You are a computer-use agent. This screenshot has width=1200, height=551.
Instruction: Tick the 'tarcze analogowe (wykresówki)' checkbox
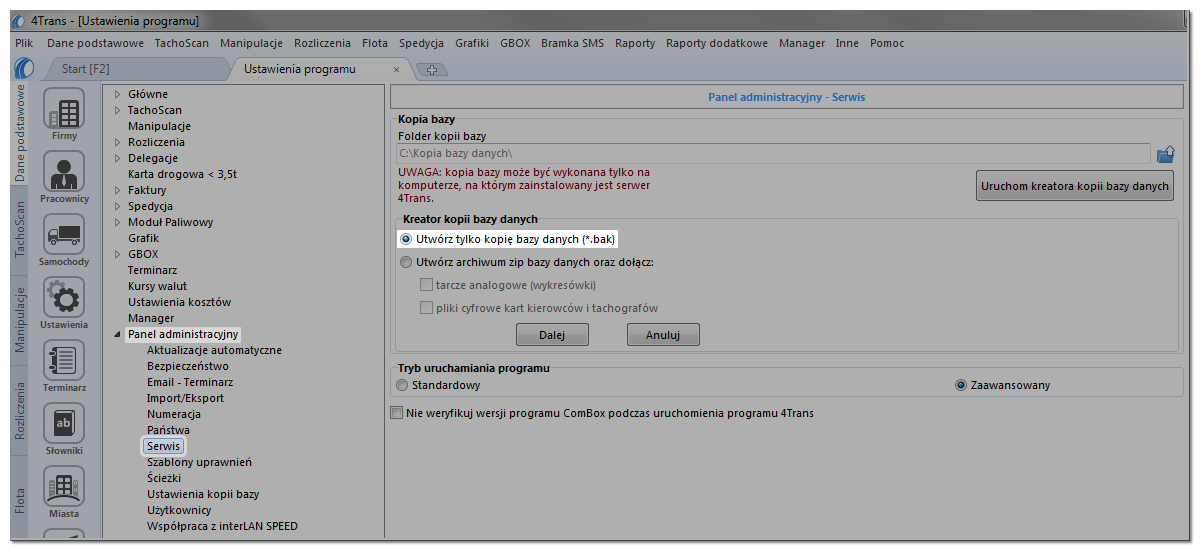(427, 285)
